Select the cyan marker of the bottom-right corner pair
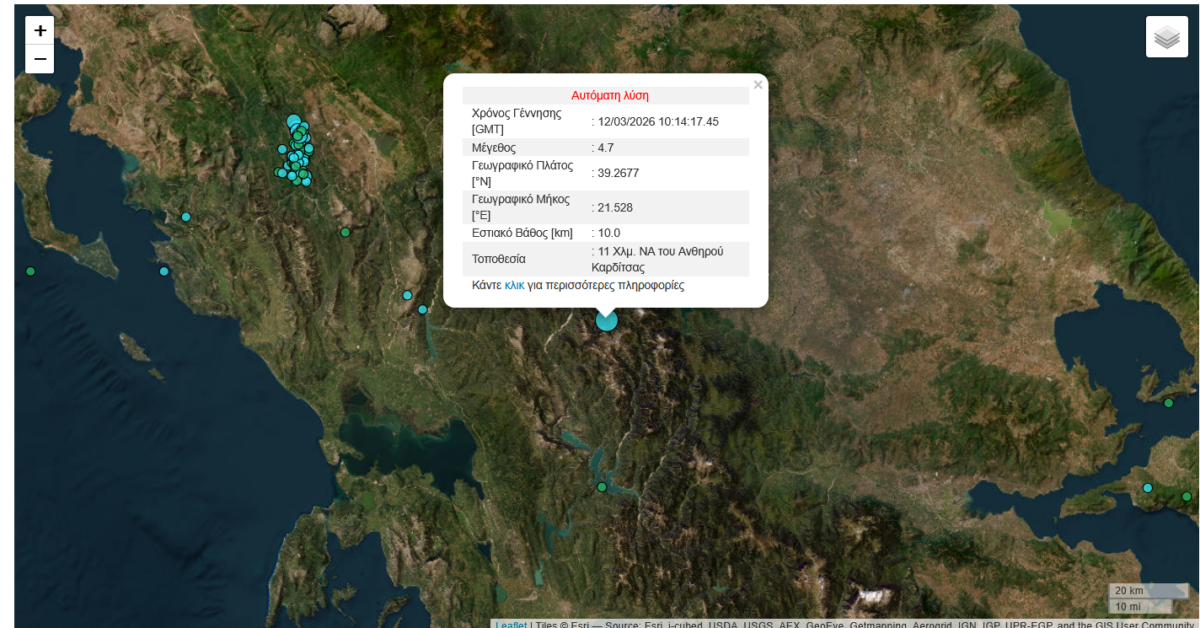1200x628 pixels. click(1148, 488)
